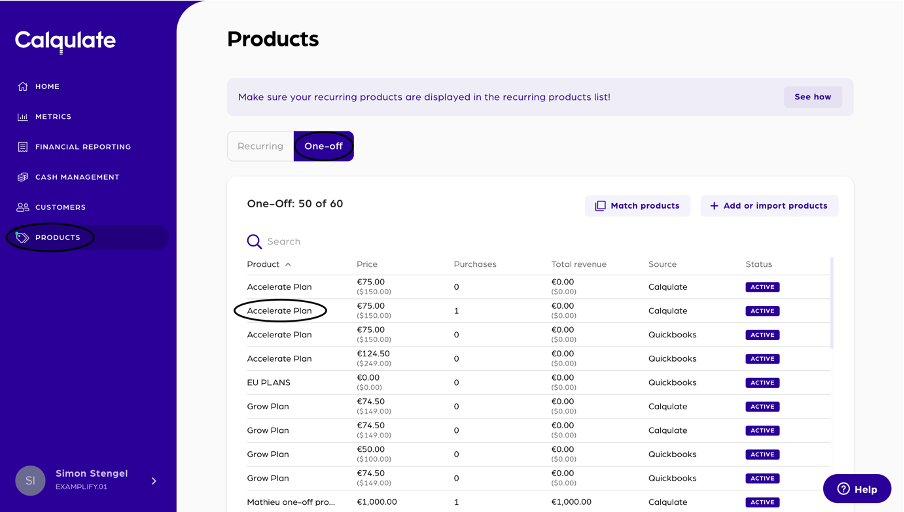Image resolution: width=904 pixels, height=512 pixels.
Task: Sort by the Product column arrow
Action: coord(288,265)
